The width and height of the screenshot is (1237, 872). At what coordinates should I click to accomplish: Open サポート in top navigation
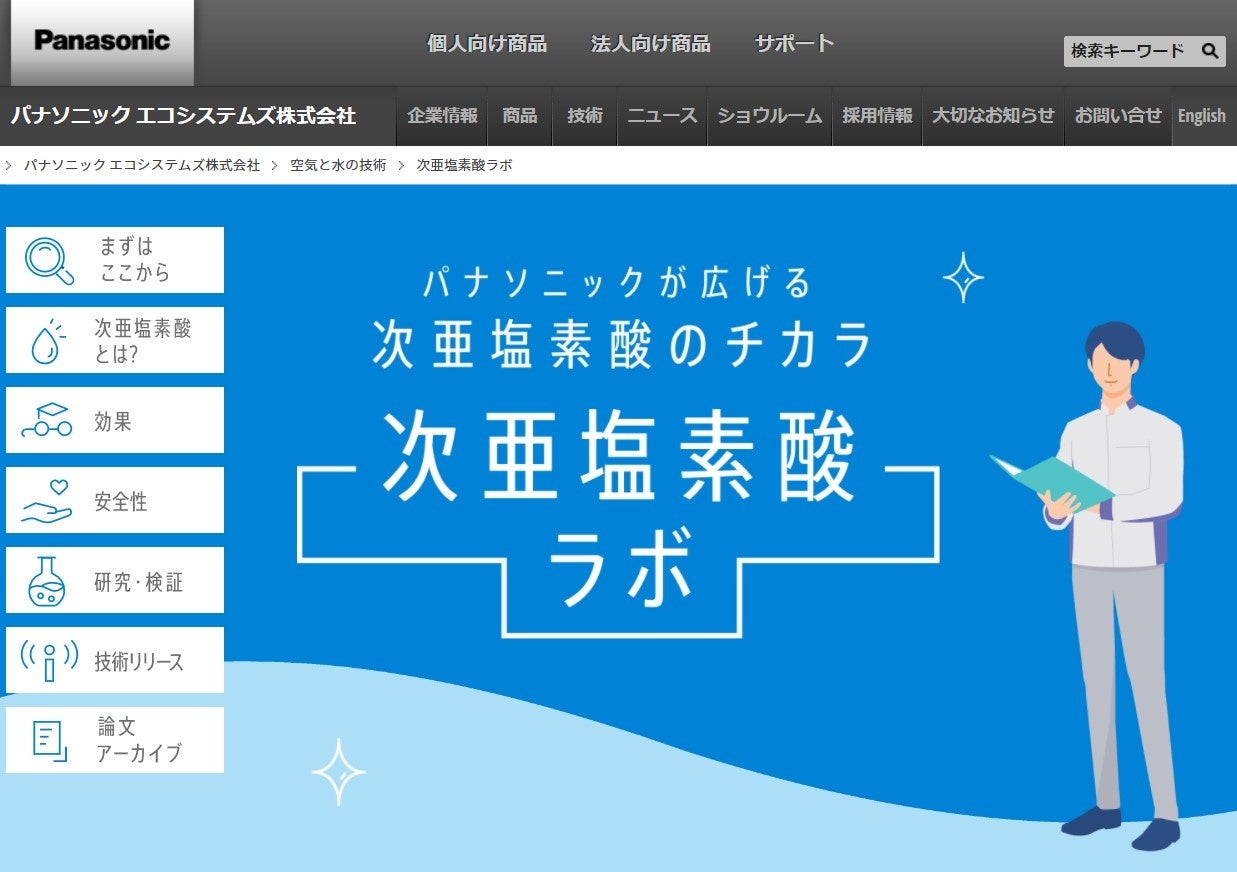(795, 43)
